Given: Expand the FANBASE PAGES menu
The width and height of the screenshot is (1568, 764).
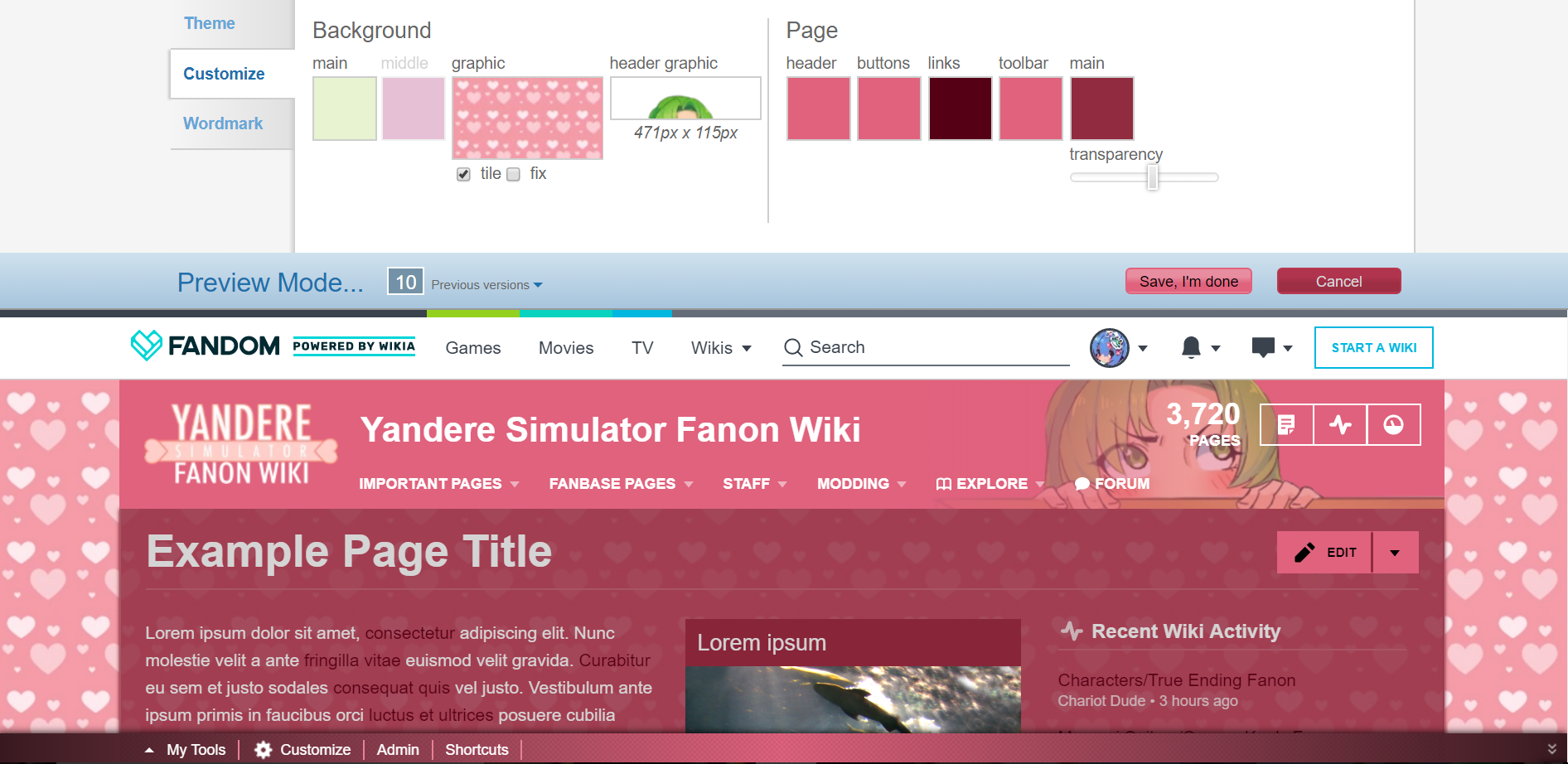Looking at the screenshot, I should [x=621, y=484].
